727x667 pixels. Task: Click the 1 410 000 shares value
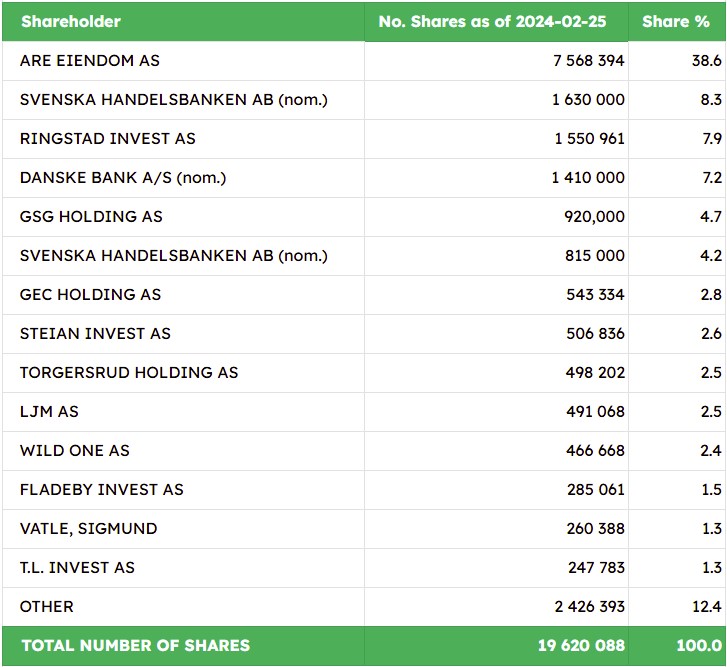[588, 178]
